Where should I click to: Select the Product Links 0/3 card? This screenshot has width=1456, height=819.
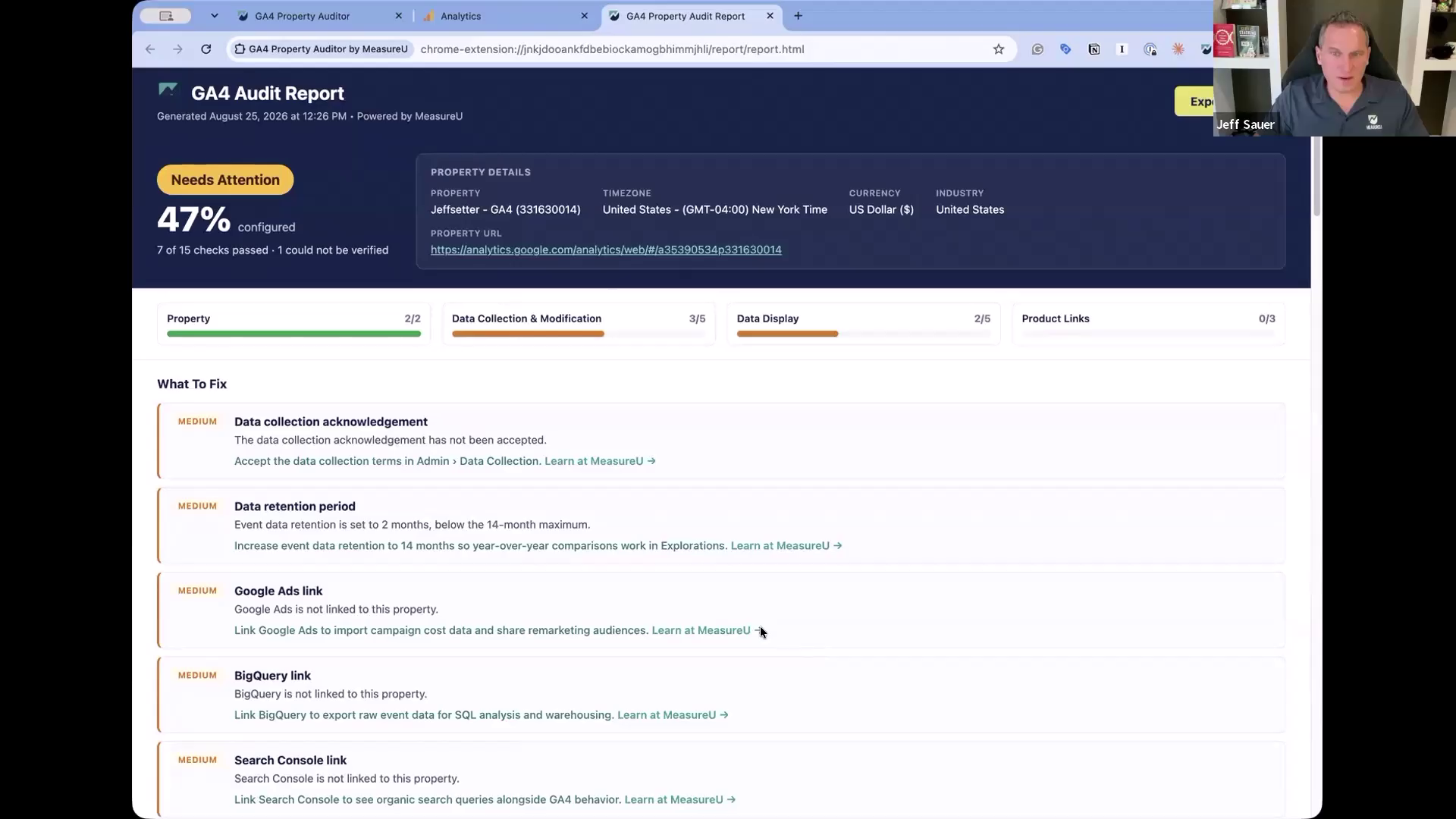(1149, 324)
